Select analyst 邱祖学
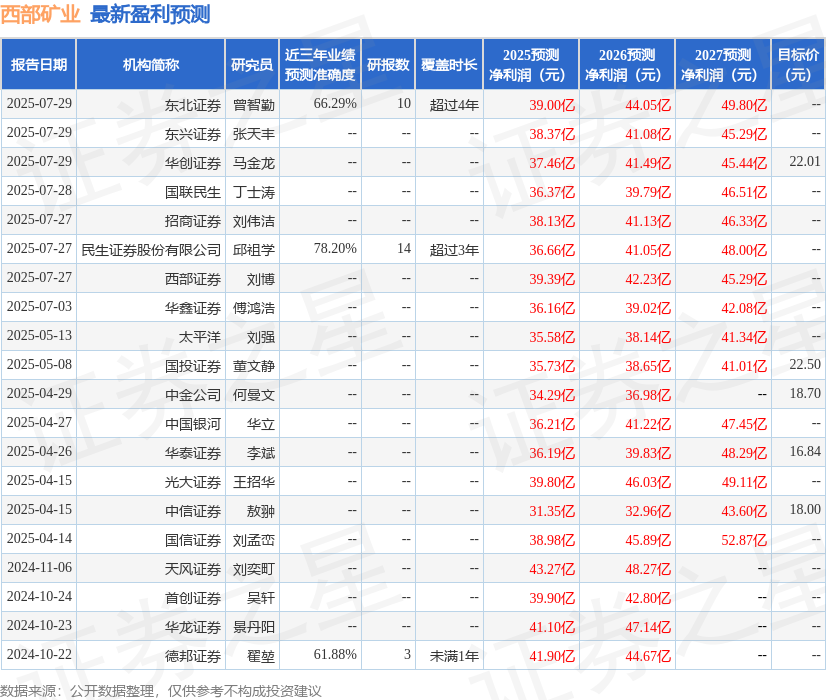Screen dimensions: 826x700 point(254,250)
